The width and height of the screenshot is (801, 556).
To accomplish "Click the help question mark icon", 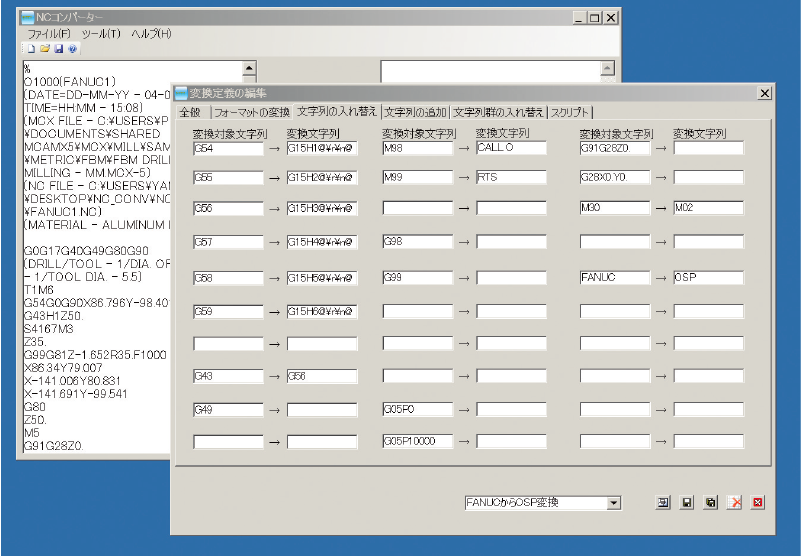I will (x=73, y=48).
